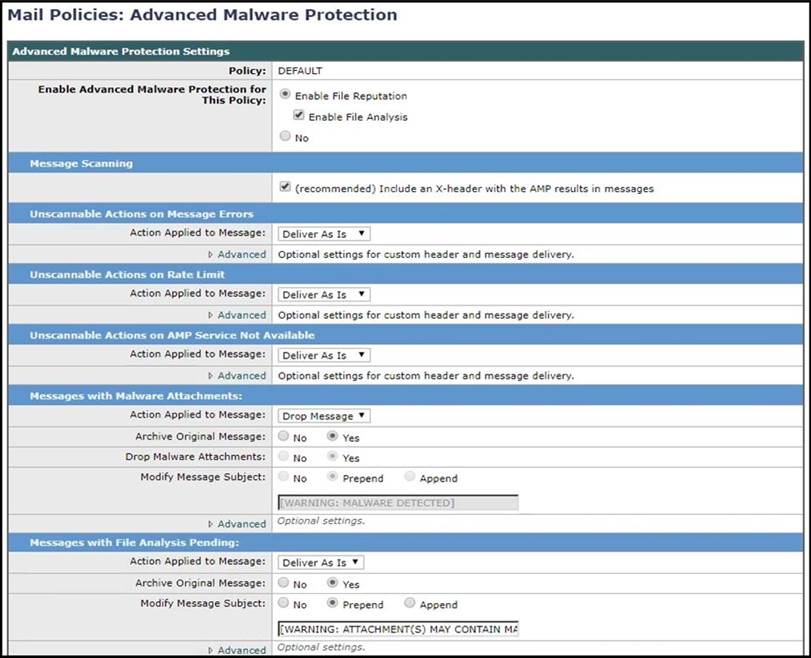Image resolution: width=811 pixels, height=658 pixels.
Task: Select No to disable Advanced Malware Protection
Action: click(286, 137)
